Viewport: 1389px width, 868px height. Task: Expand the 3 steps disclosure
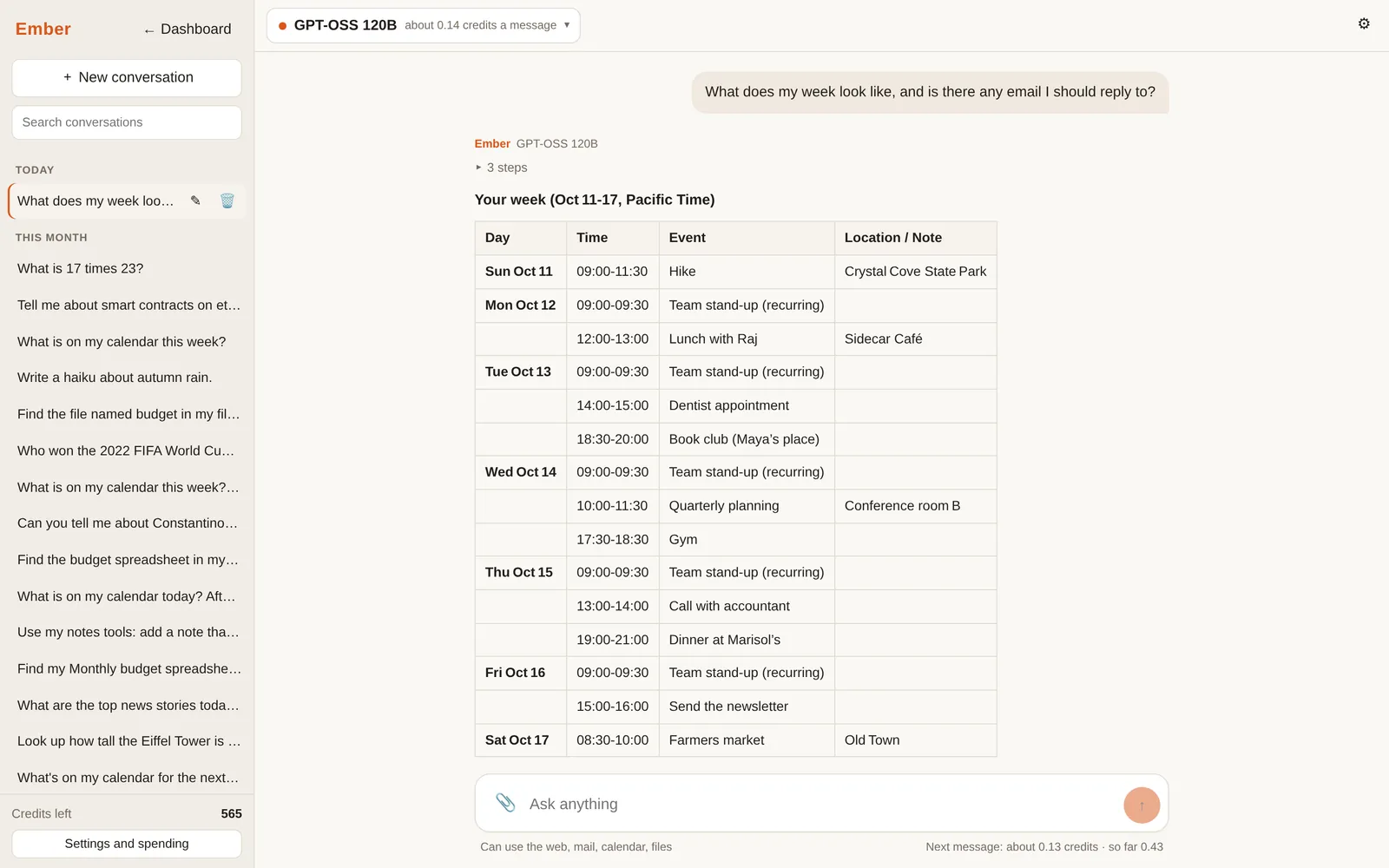click(502, 168)
